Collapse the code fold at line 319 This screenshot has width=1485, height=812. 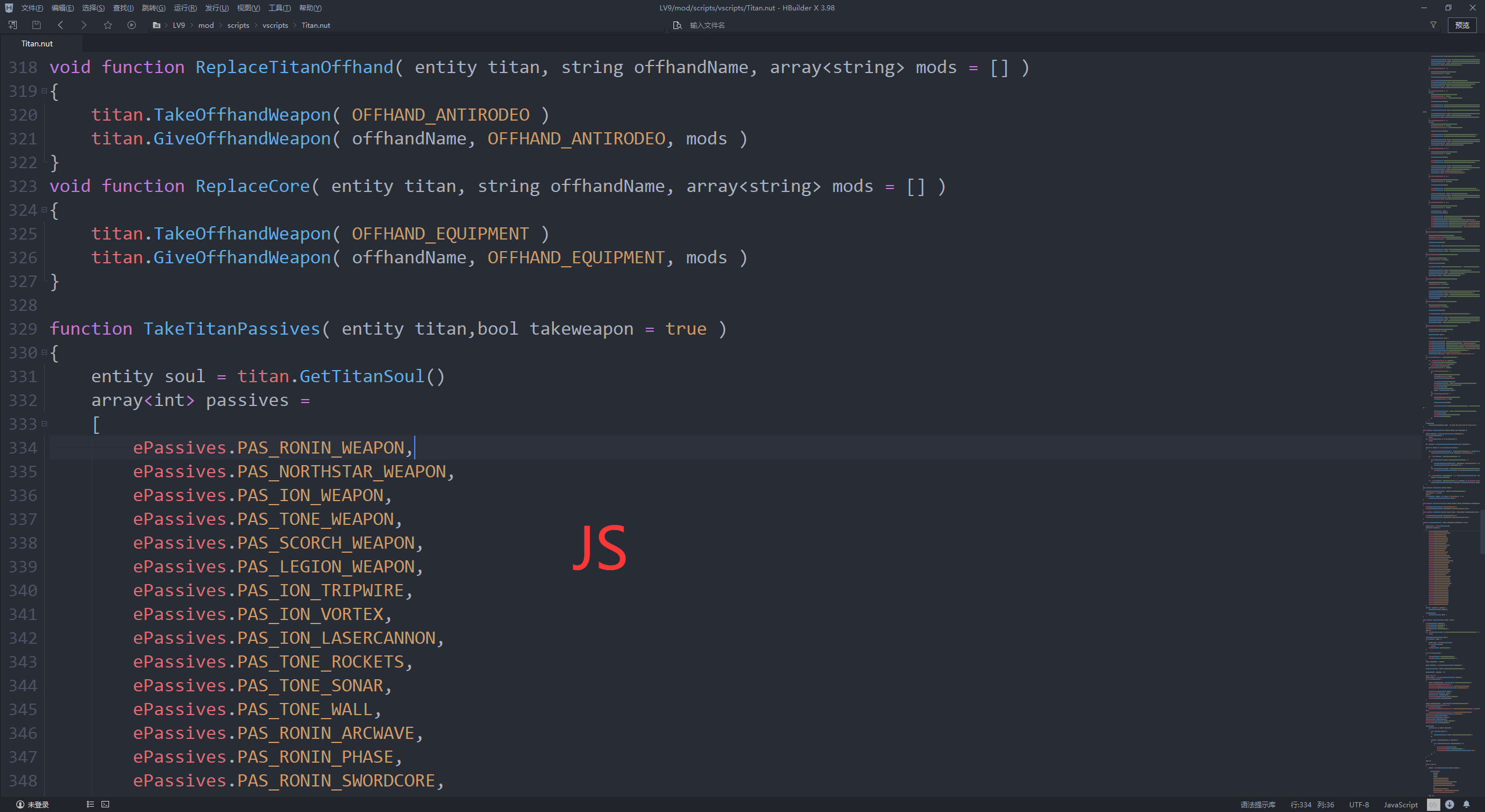[x=44, y=91]
